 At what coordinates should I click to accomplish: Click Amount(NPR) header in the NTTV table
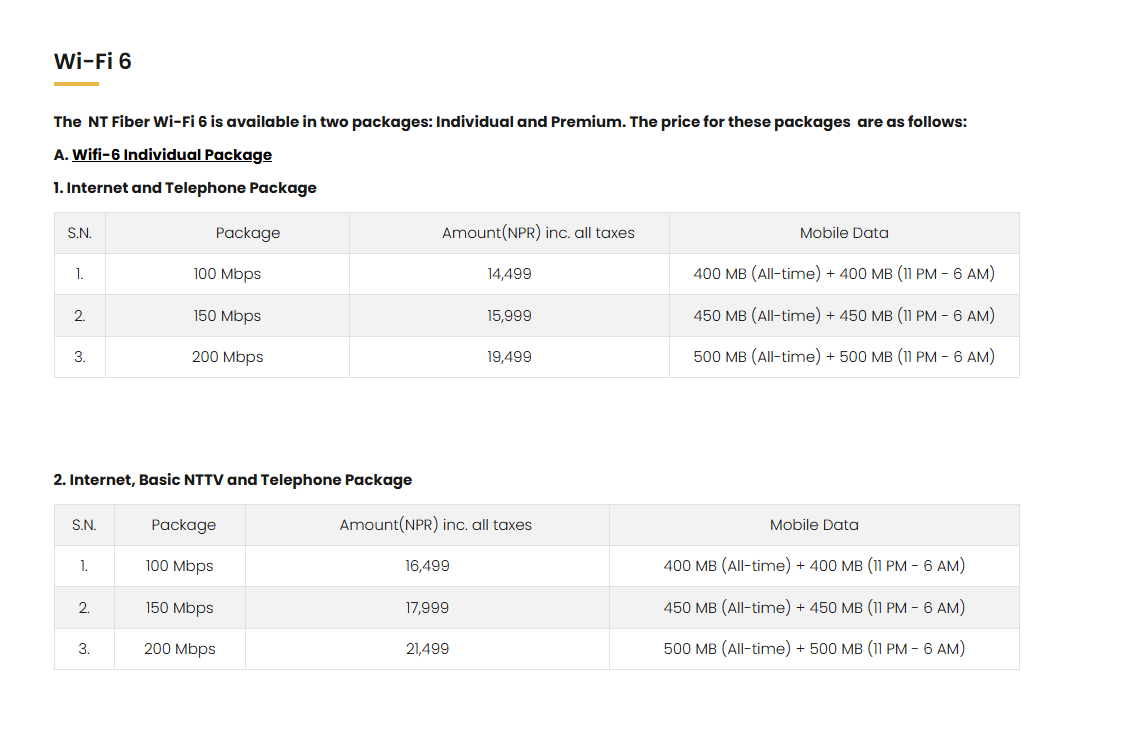436,525
